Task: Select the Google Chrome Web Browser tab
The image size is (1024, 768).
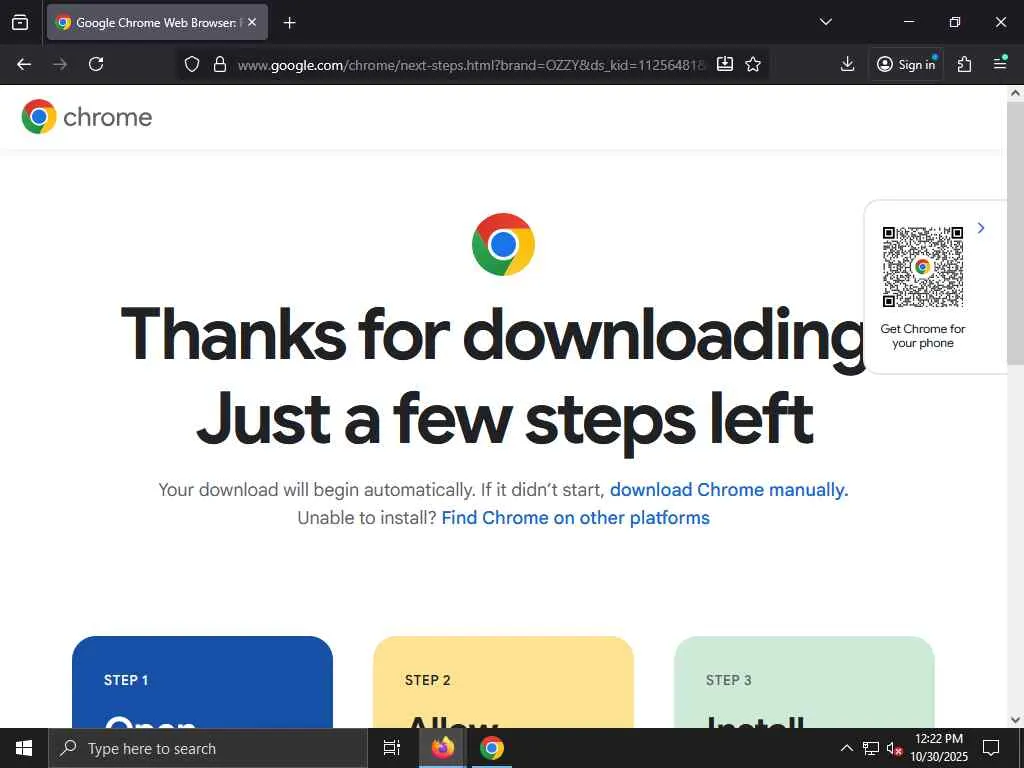Action: point(157,22)
